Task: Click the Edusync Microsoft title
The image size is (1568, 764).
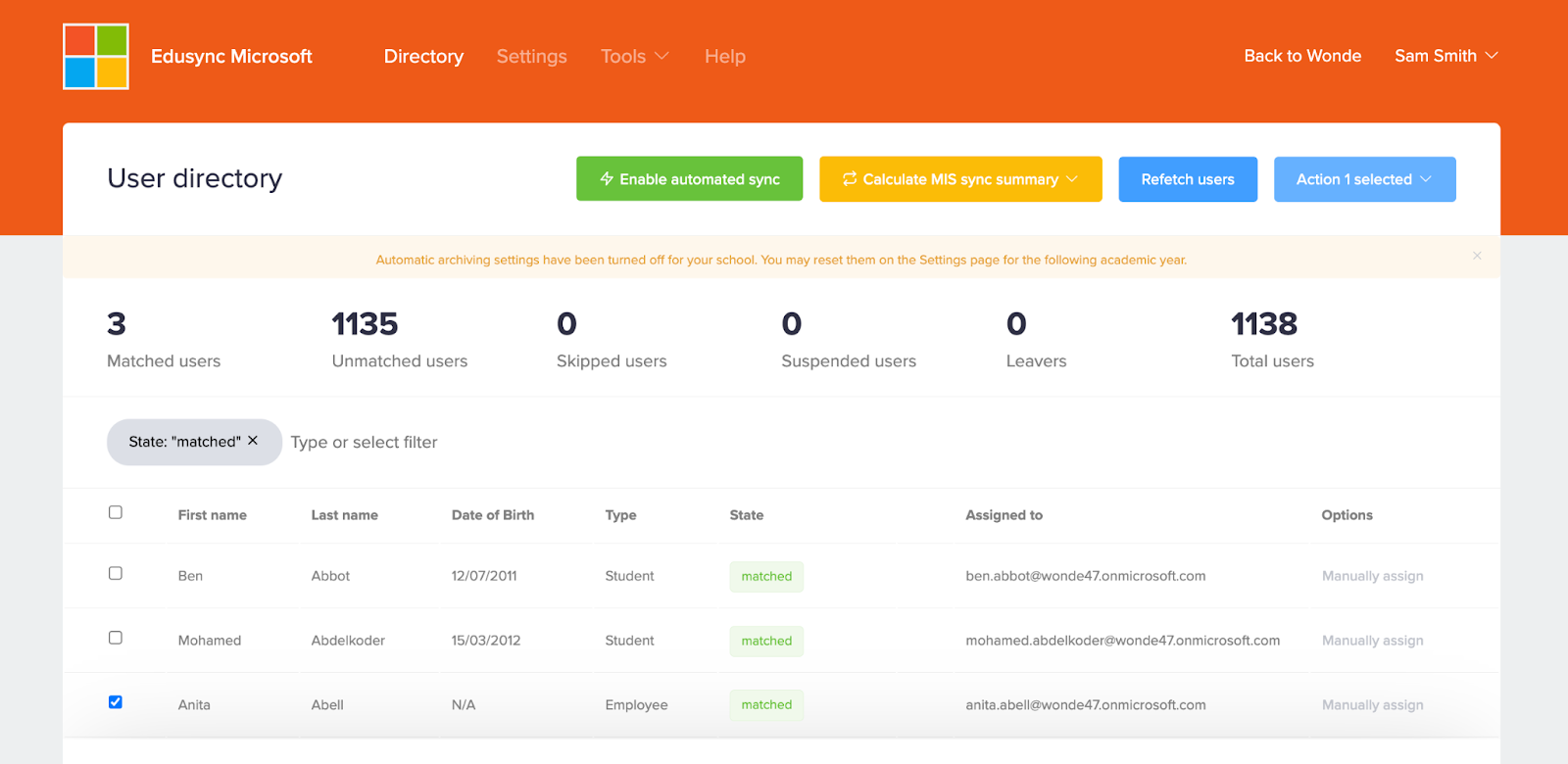Action: (x=231, y=57)
